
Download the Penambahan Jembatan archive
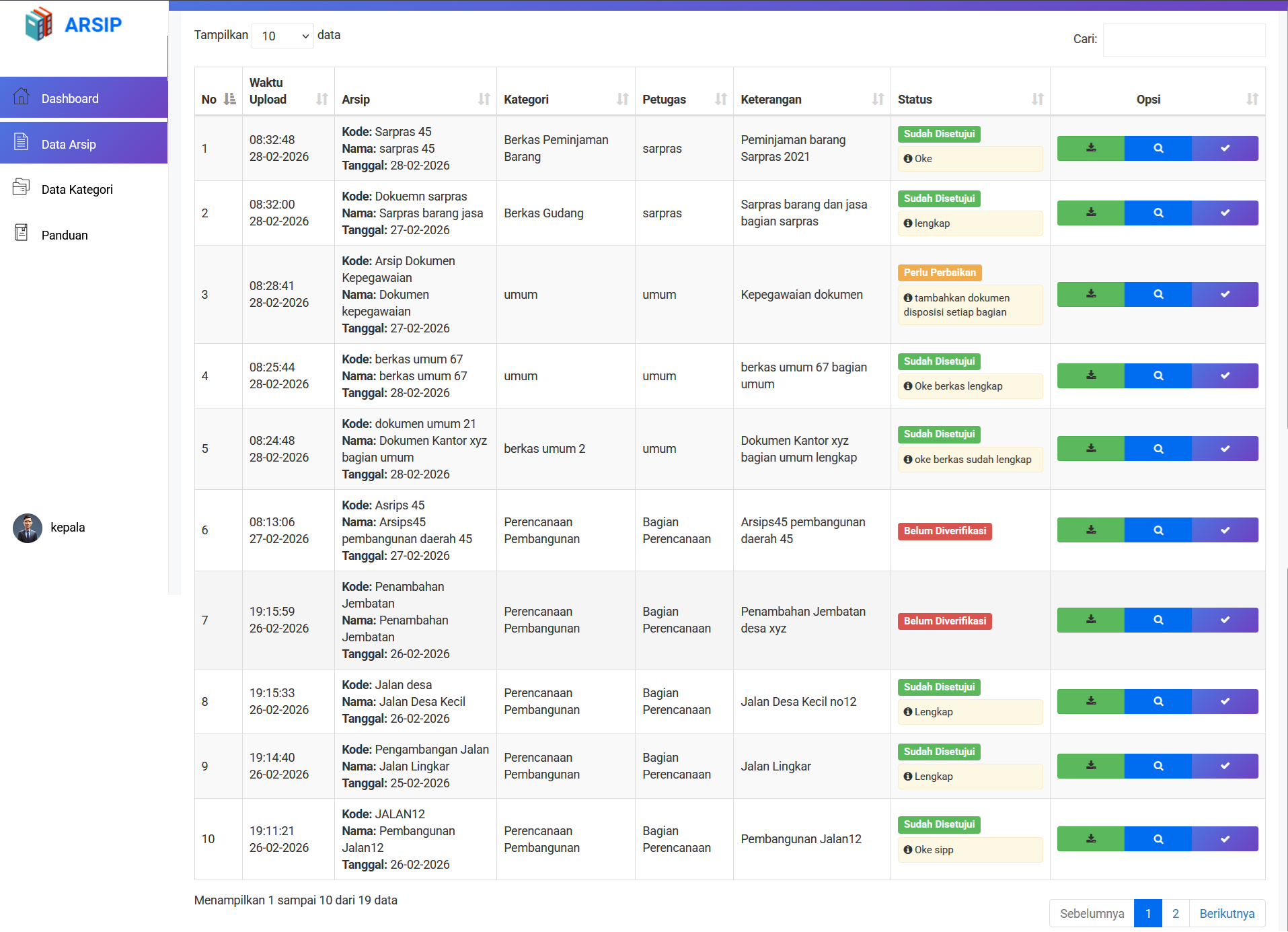[1091, 620]
